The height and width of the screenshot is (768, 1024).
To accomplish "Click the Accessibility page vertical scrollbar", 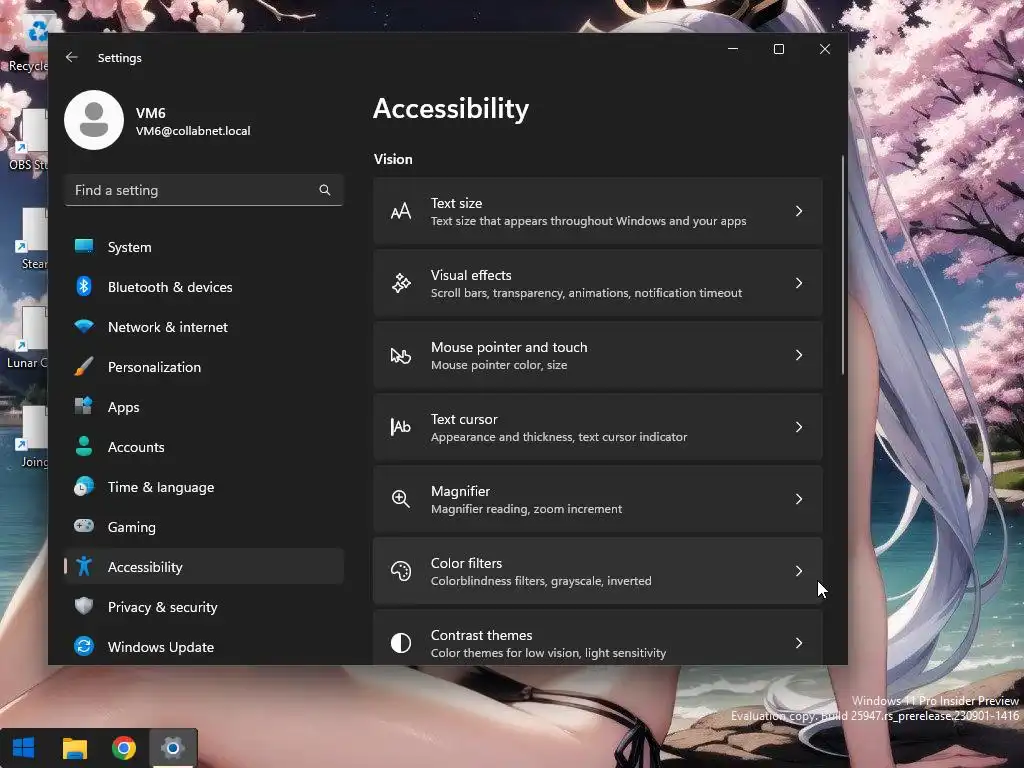I will coord(842,264).
